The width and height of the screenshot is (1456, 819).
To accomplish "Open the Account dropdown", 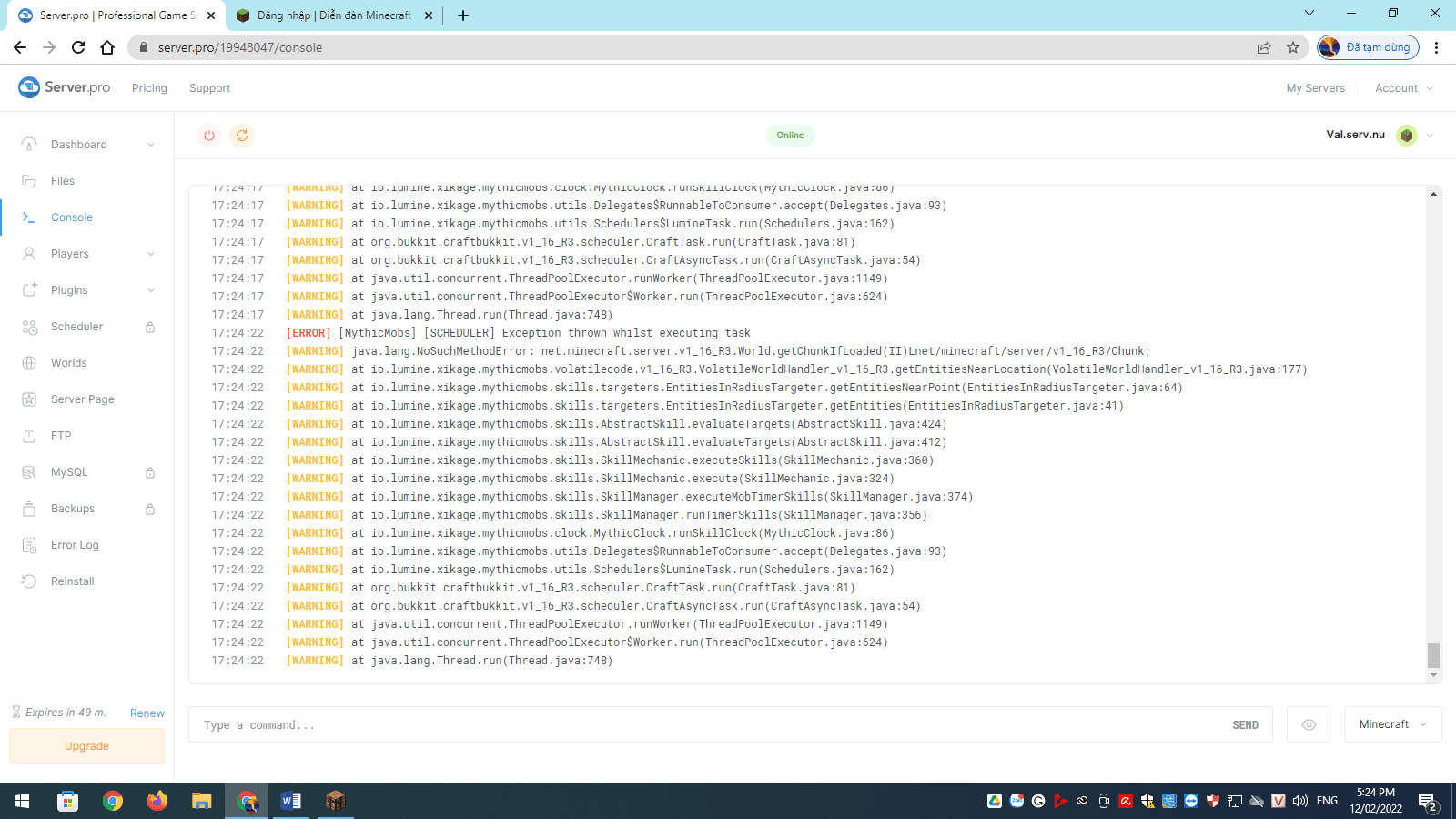I will point(1404,88).
